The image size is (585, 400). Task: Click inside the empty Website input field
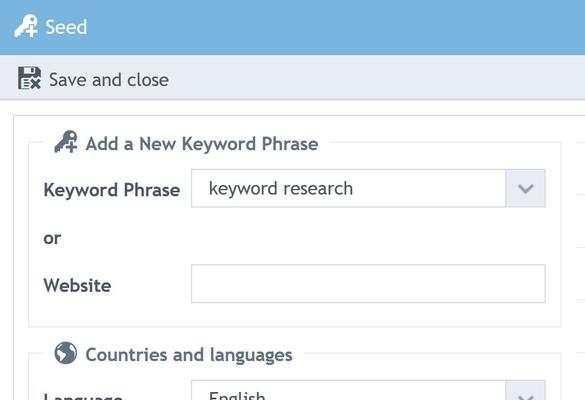click(368, 284)
